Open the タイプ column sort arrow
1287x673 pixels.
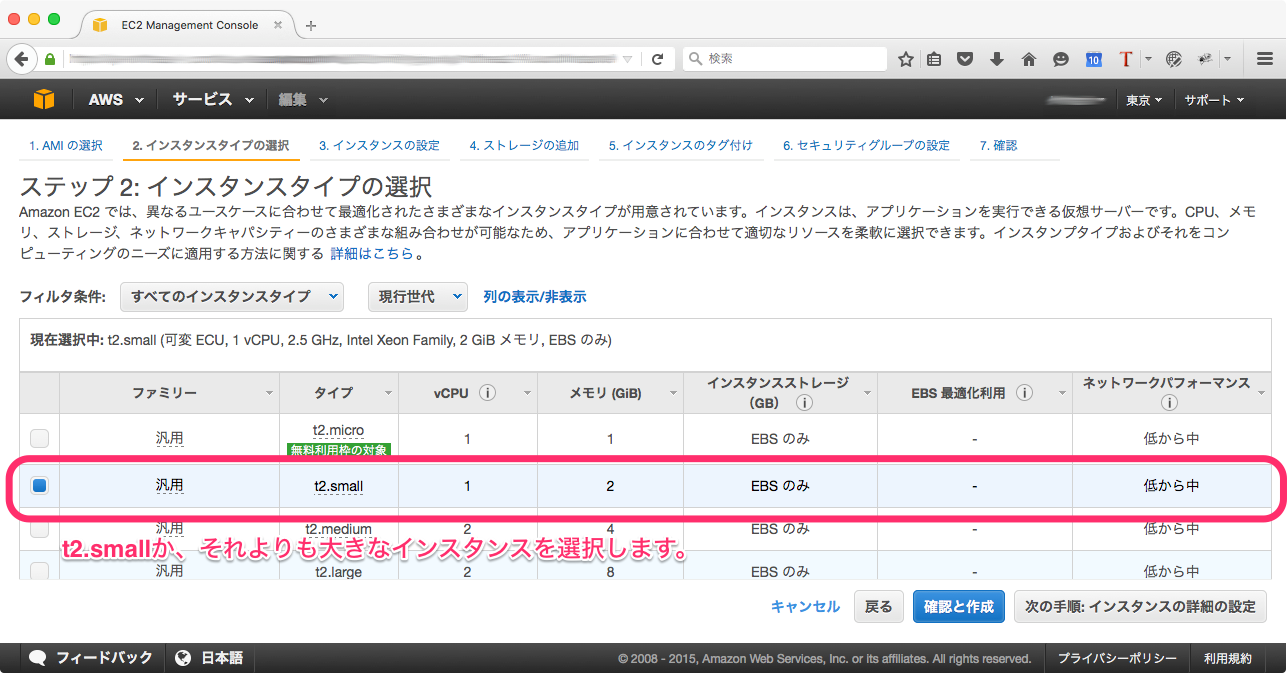pyautogui.click(x=387, y=393)
